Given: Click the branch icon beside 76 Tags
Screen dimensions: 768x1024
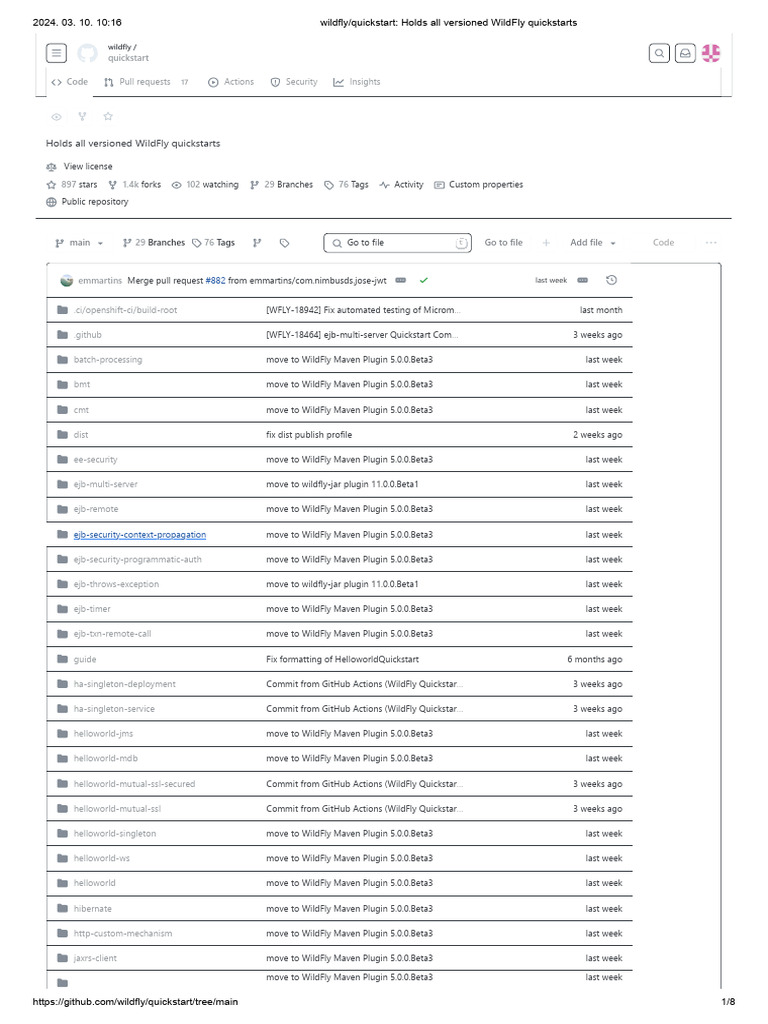Looking at the screenshot, I should click(257, 243).
